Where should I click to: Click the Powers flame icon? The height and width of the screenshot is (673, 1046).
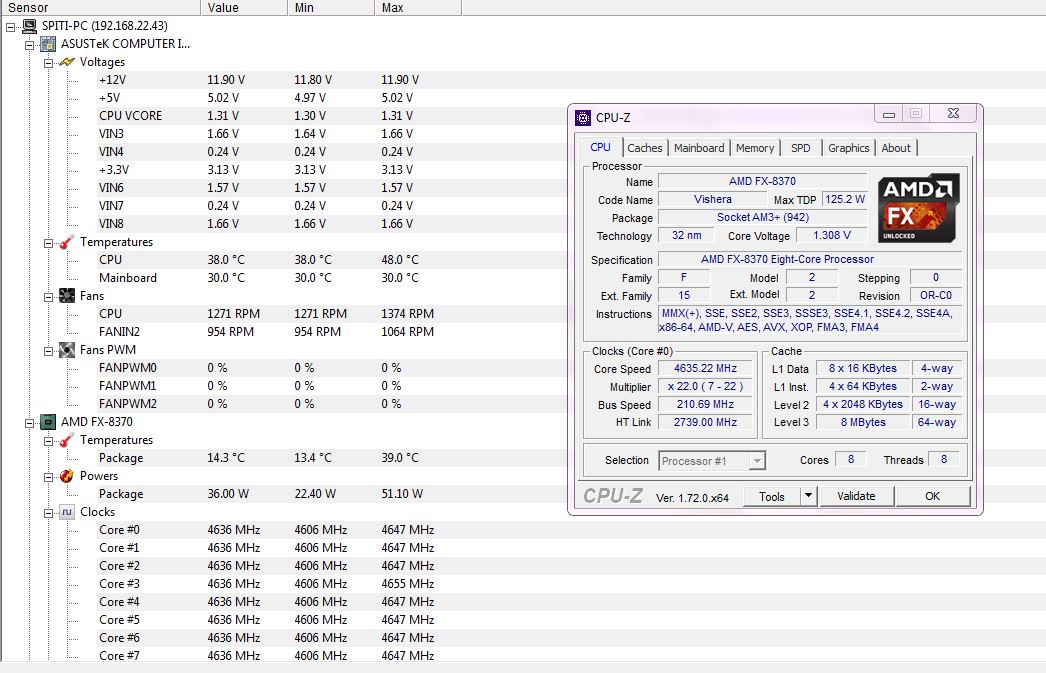pyautogui.click(x=67, y=476)
